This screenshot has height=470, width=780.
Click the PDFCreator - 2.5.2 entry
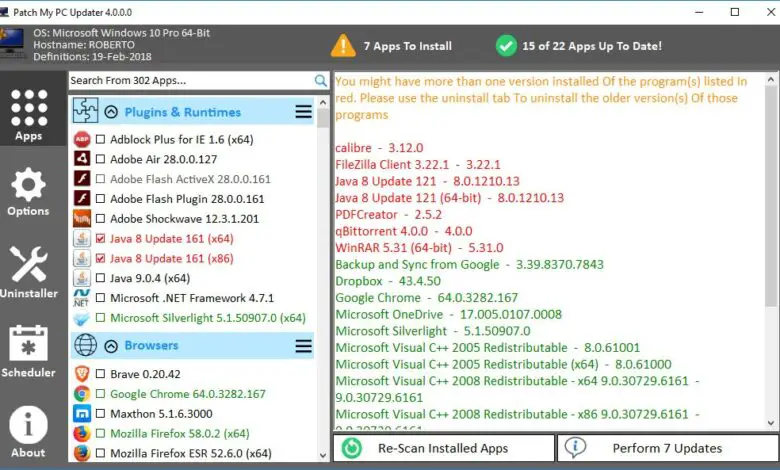click(x=389, y=214)
